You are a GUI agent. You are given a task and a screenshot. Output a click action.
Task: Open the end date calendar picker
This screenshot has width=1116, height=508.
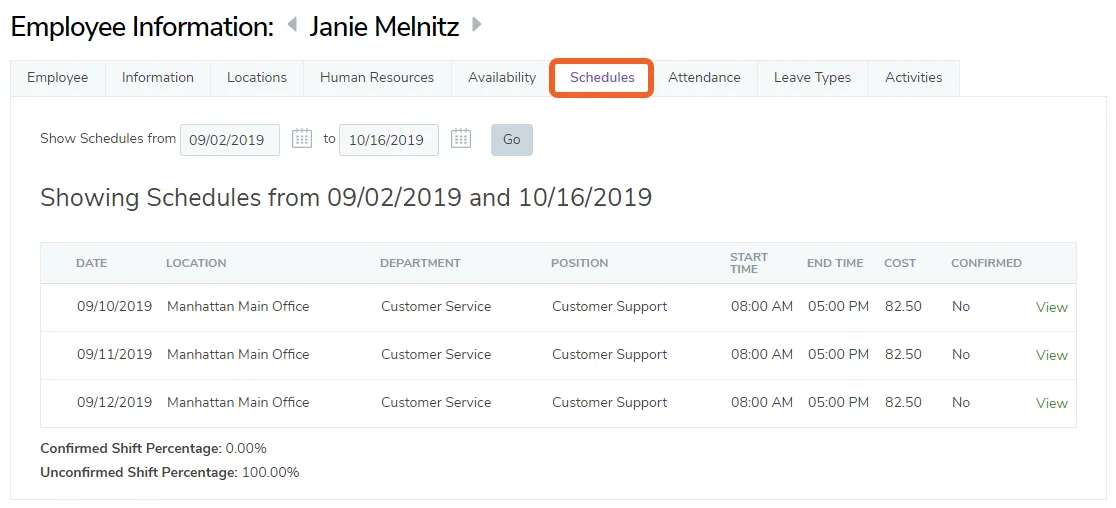[461, 138]
